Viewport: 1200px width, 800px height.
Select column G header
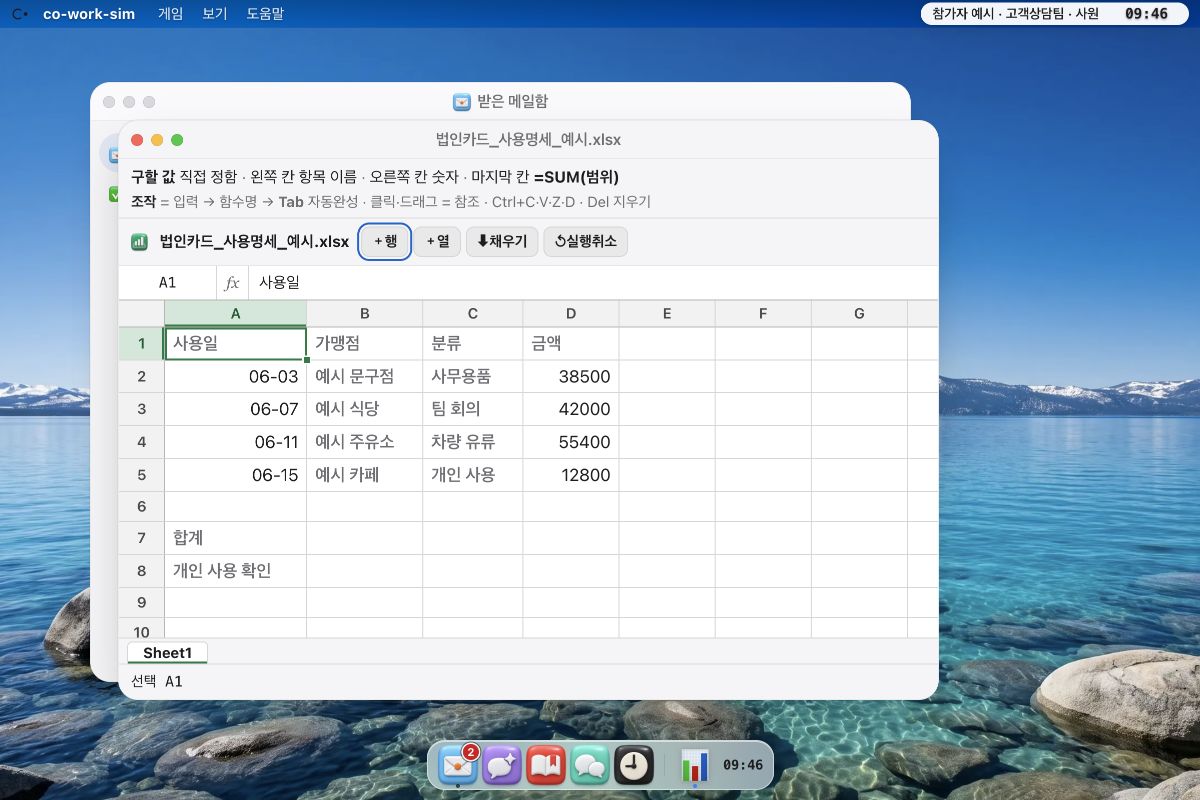(x=859, y=313)
